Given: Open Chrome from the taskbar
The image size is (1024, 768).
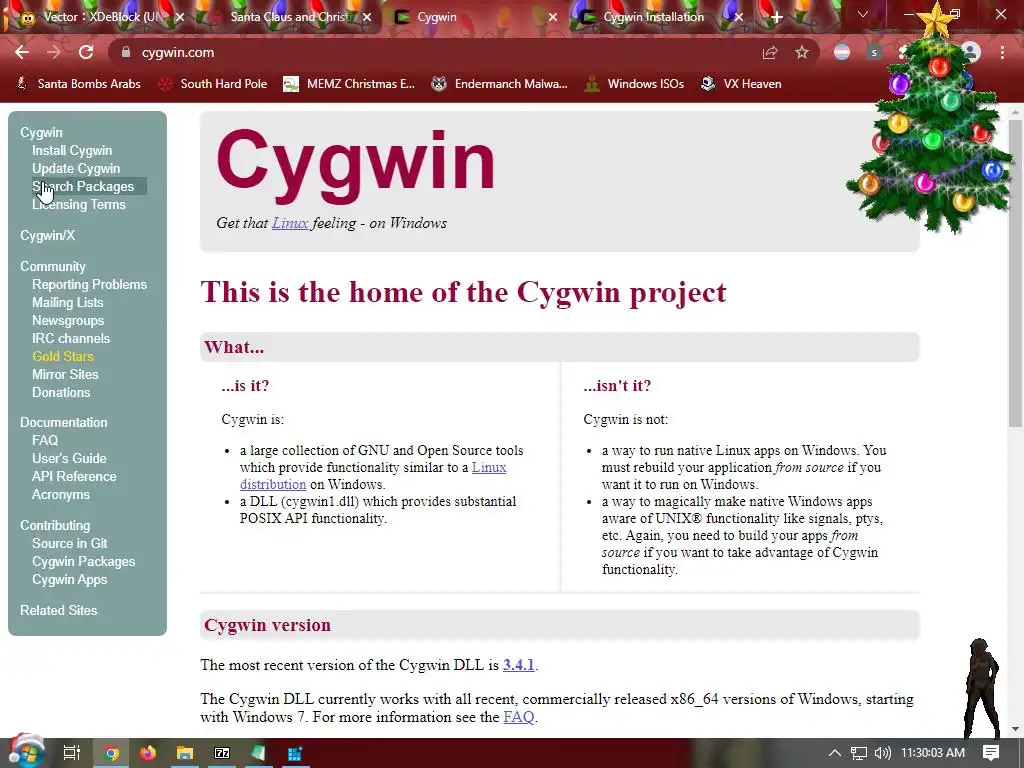Looking at the screenshot, I should [112, 753].
